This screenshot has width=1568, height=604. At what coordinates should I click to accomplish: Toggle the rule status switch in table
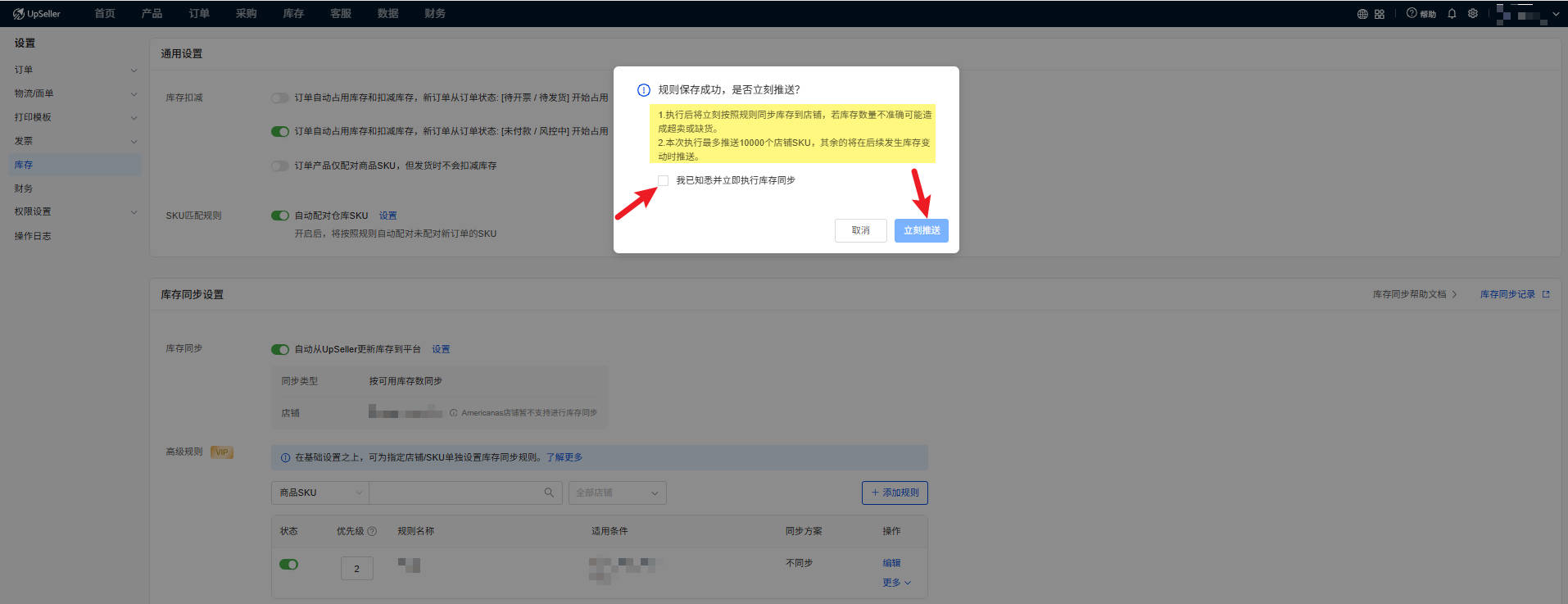click(288, 565)
